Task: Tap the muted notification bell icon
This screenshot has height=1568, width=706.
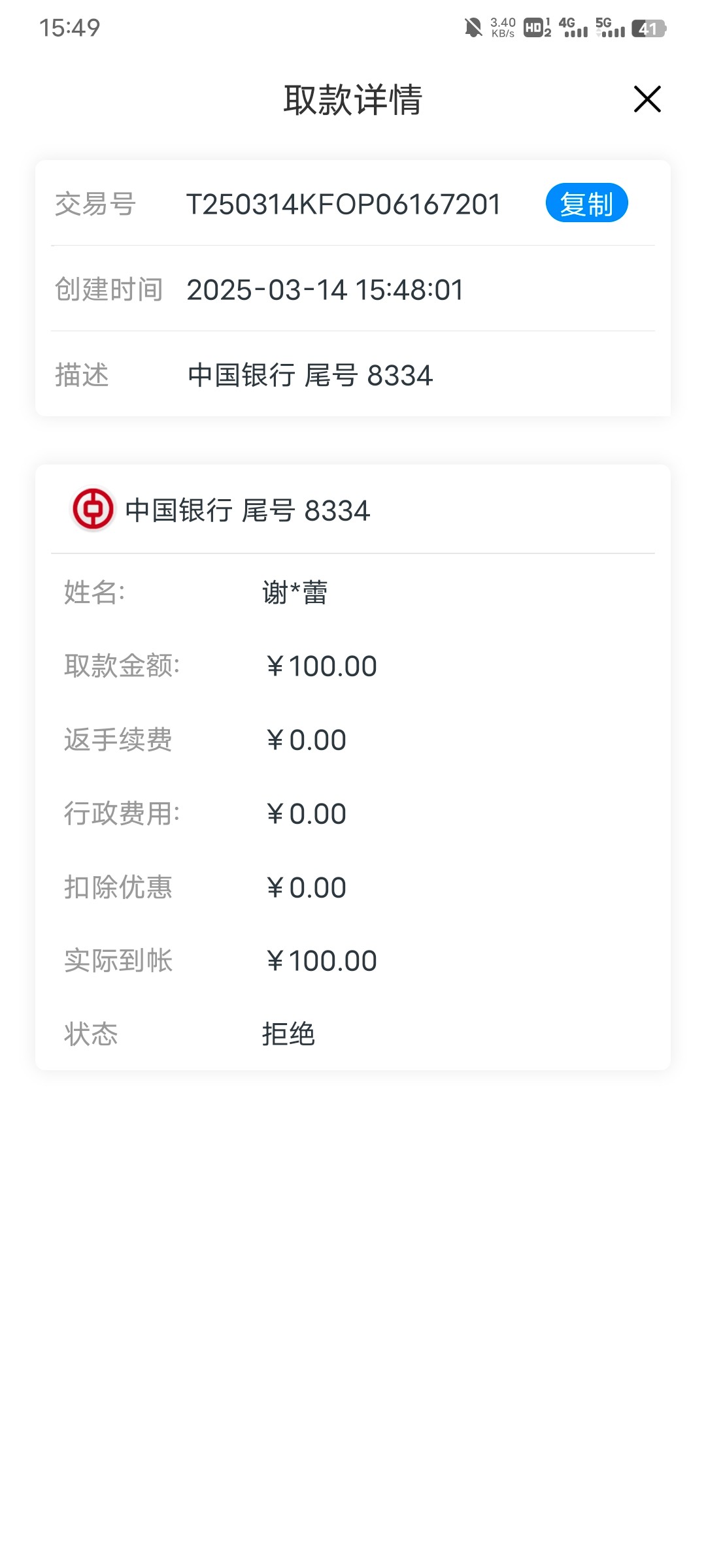Action: [473, 28]
